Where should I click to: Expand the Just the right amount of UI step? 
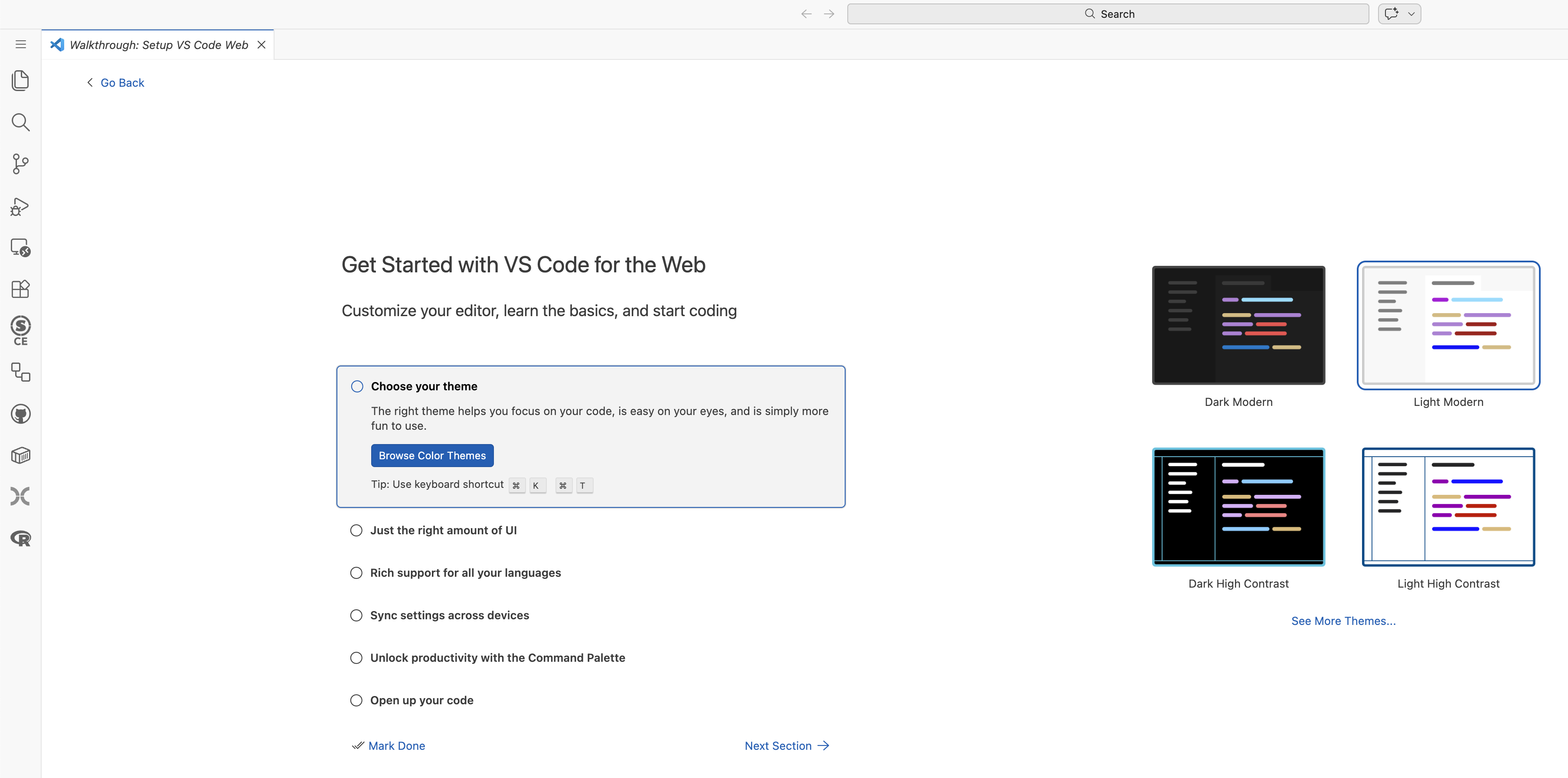pyautogui.click(x=443, y=530)
